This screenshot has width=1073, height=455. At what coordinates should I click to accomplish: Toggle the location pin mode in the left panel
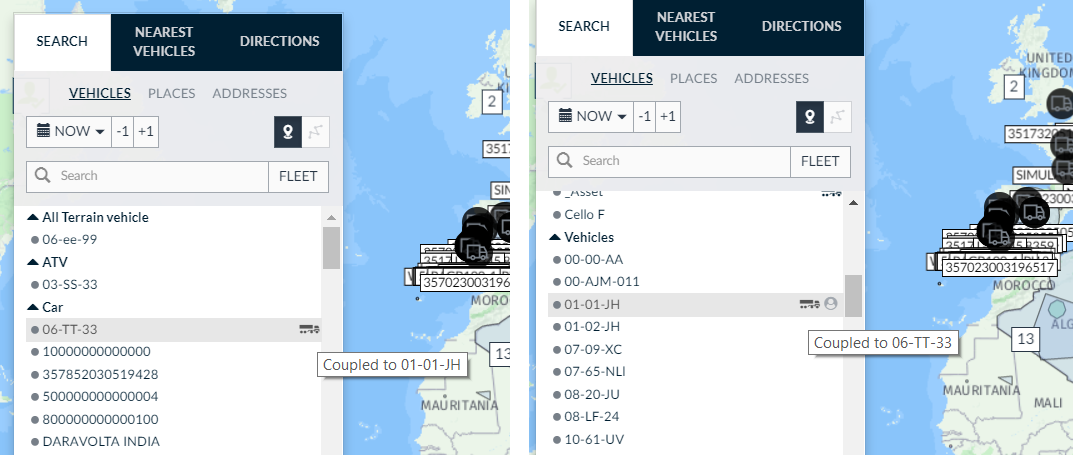(x=287, y=131)
